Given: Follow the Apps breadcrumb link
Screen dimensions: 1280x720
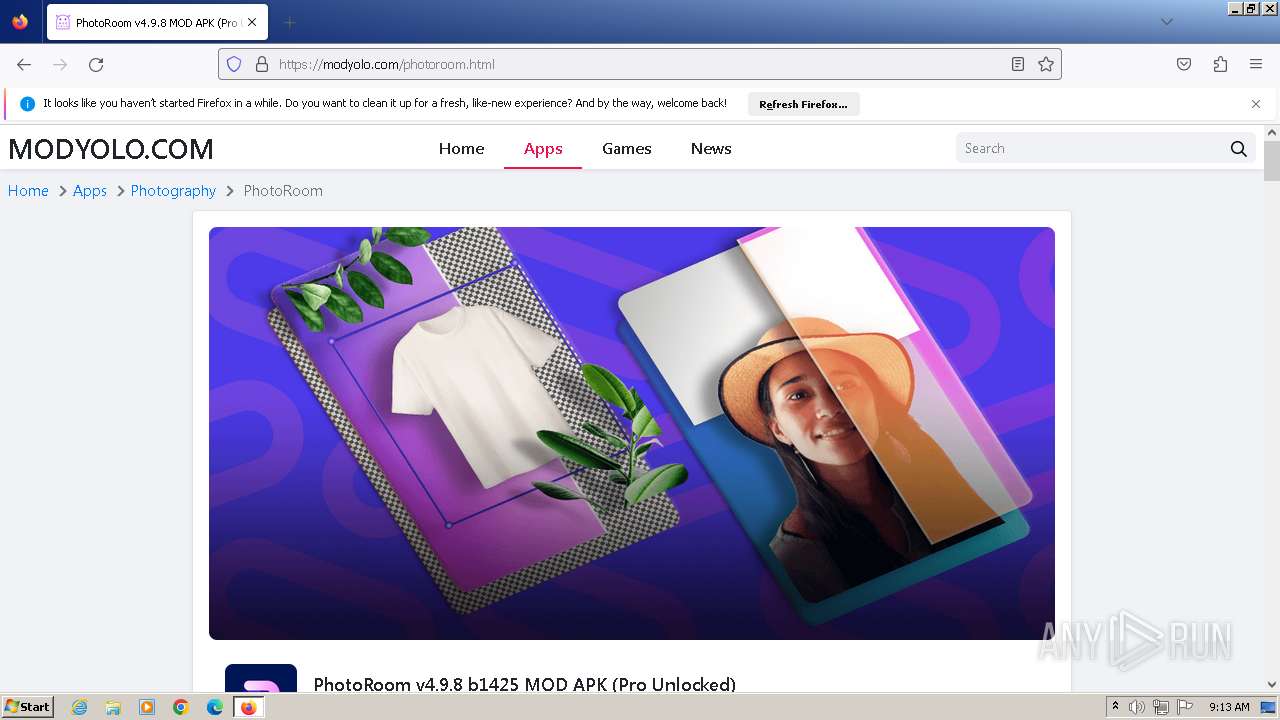Looking at the screenshot, I should (90, 190).
